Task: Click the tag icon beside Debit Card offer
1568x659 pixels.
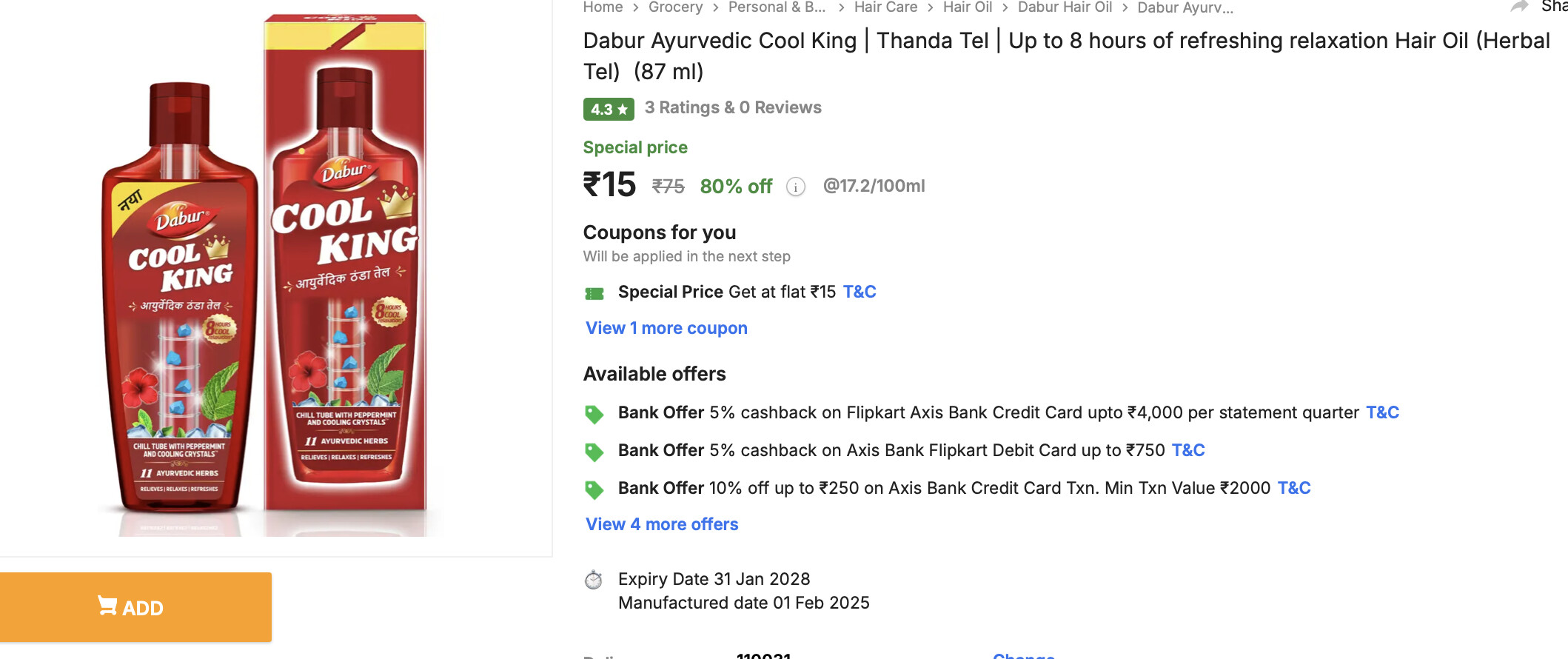Action: (594, 452)
